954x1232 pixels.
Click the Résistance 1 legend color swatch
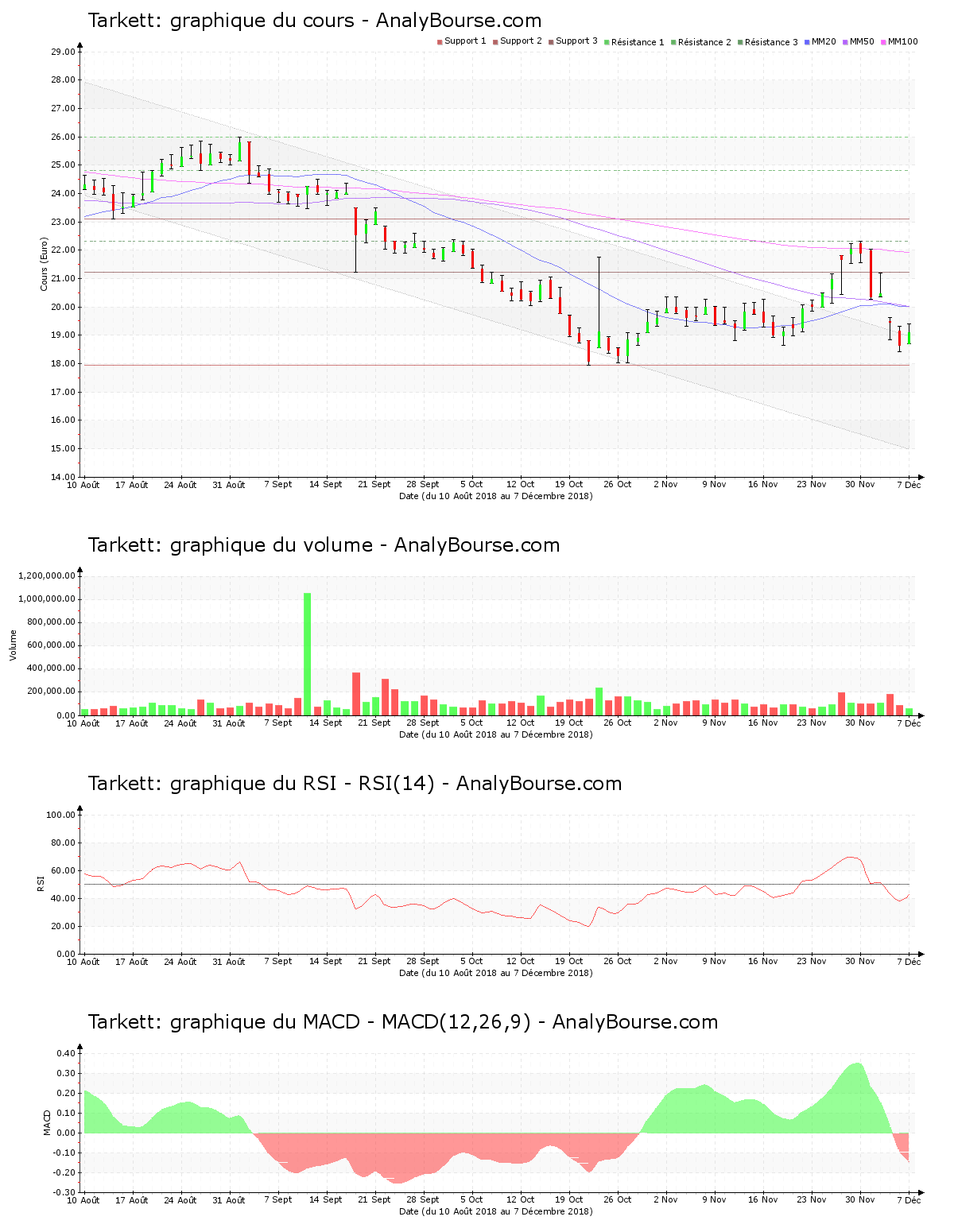pyautogui.click(x=607, y=42)
